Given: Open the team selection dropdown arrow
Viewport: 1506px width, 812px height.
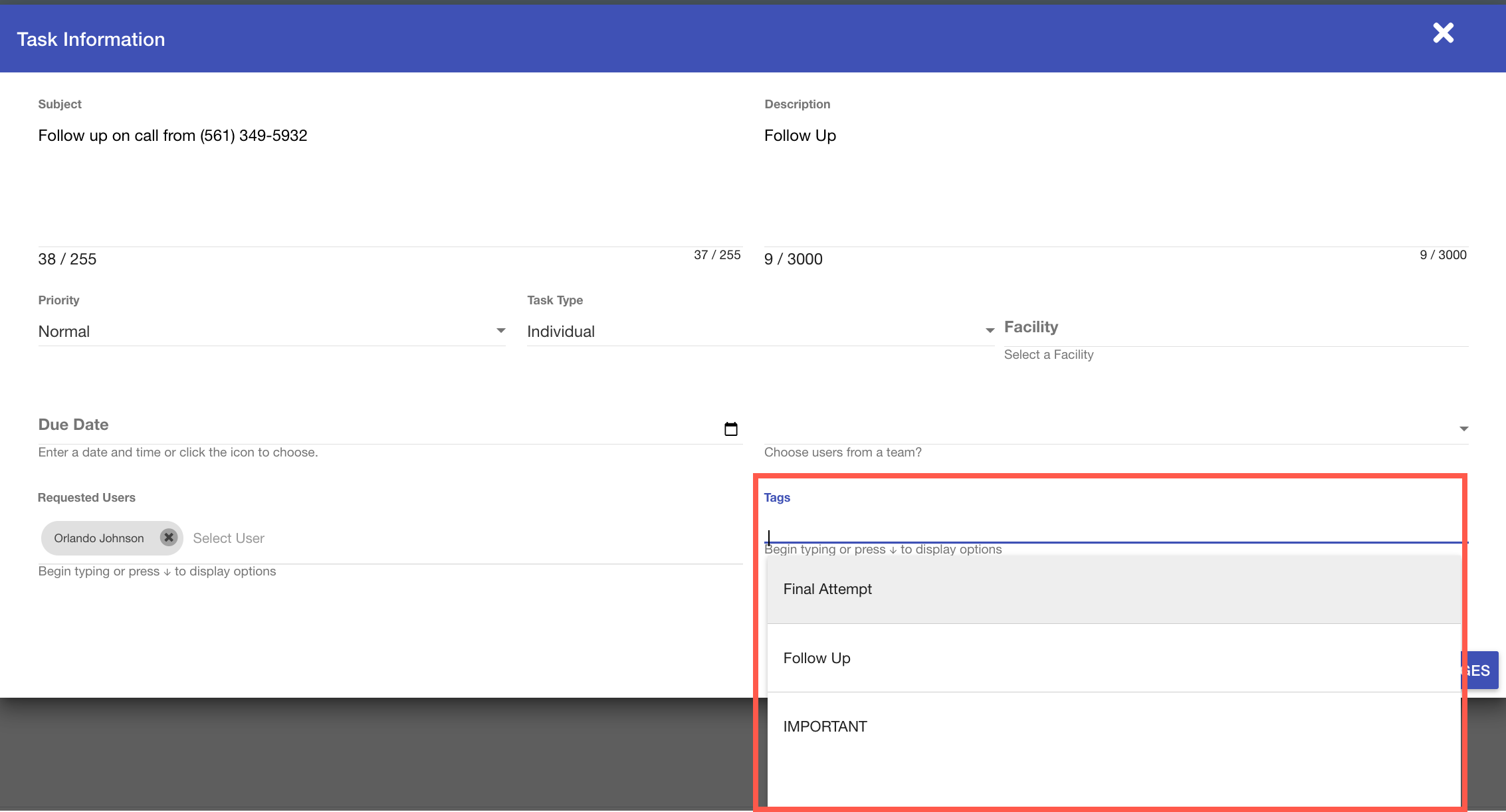Looking at the screenshot, I should (1463, 429).
